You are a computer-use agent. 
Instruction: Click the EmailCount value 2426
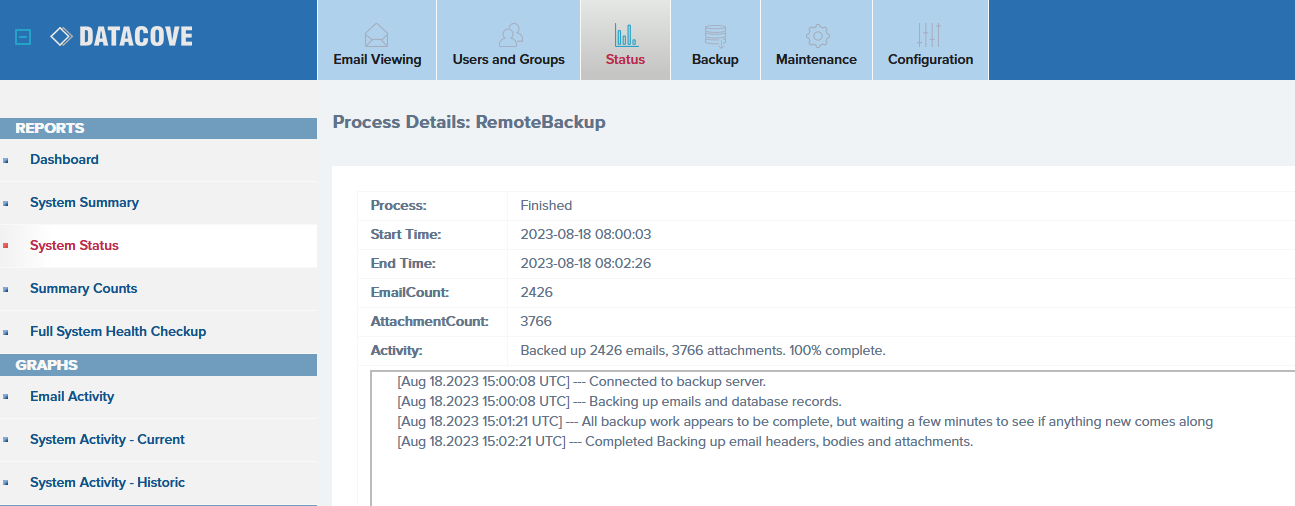537,292
